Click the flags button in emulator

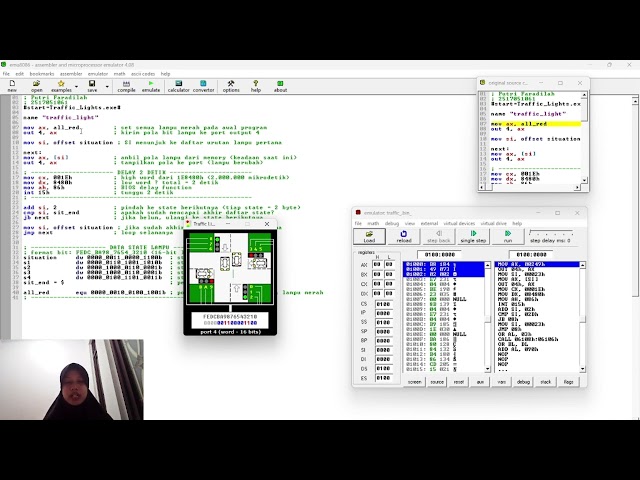pyautogui.click(x=569, y=382)
